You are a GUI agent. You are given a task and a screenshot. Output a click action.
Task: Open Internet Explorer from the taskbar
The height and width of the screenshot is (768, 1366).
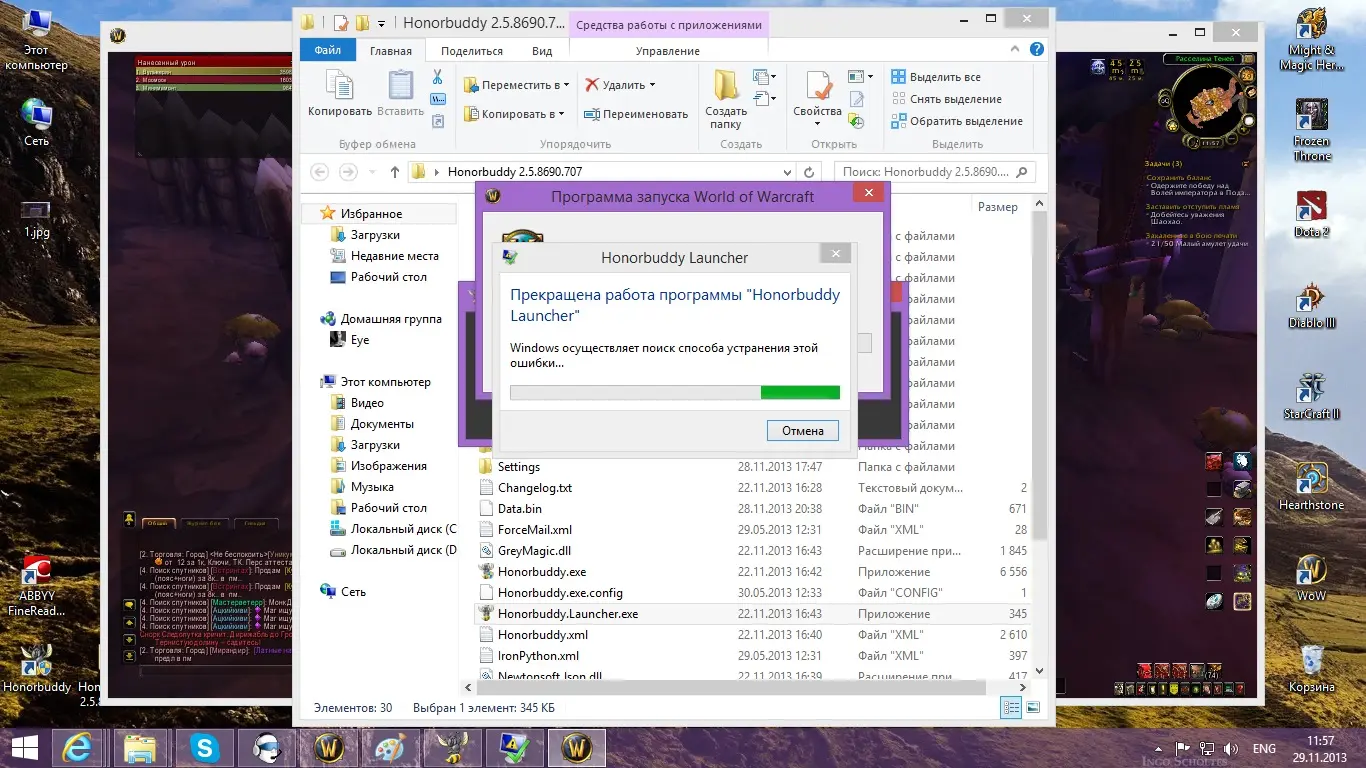[77, 747]
